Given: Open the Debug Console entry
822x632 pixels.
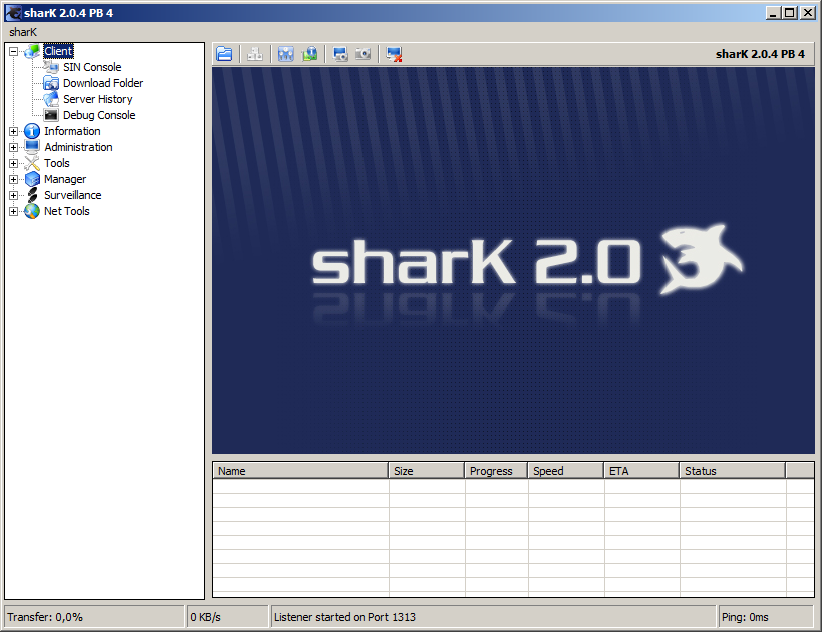Looking at the screenshot, I should tap(99, 115).
